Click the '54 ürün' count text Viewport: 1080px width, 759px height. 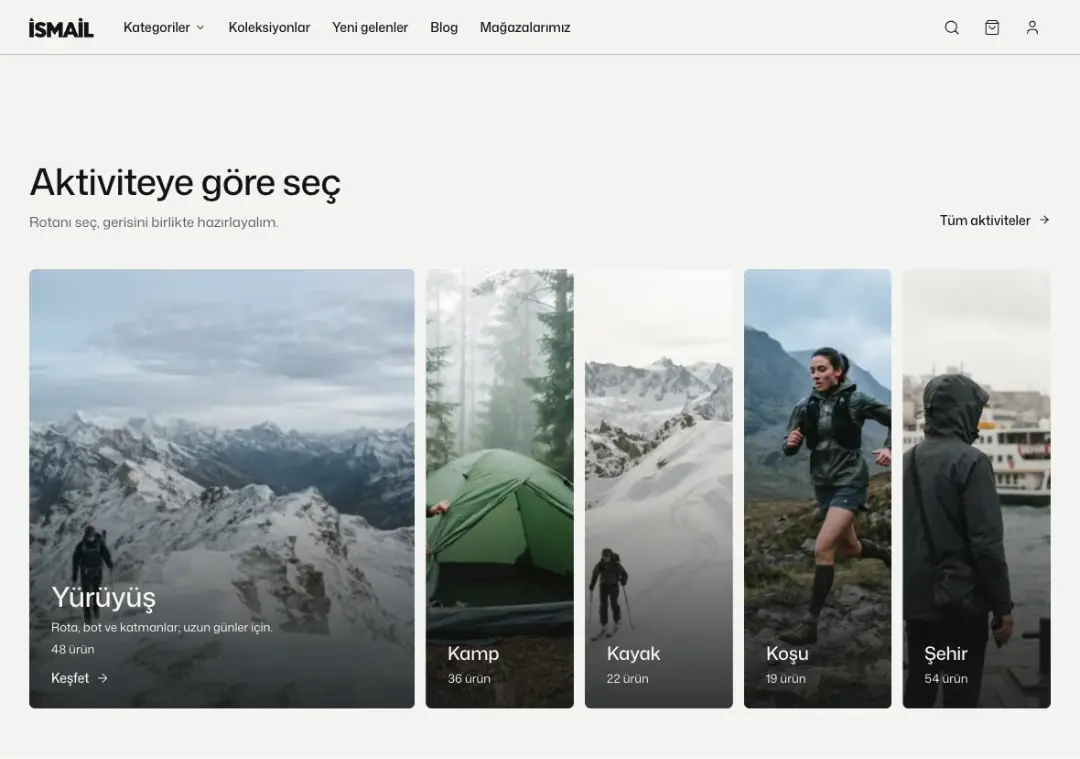(946, 678)
